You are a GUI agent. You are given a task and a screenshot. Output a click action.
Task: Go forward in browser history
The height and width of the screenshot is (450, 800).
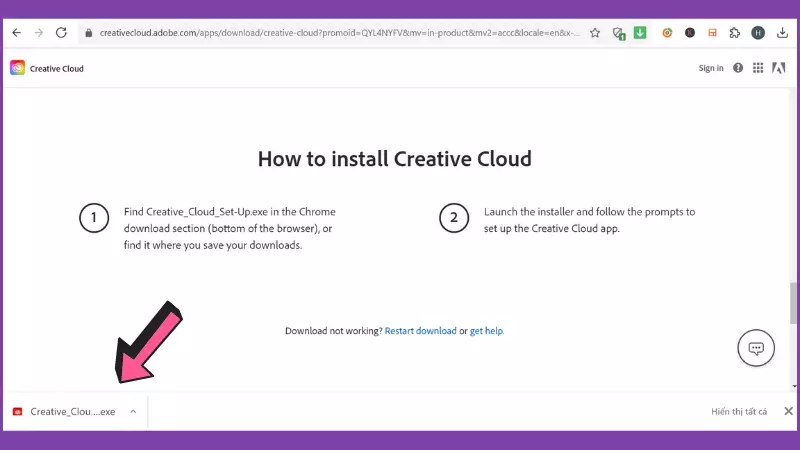point(39,33)
